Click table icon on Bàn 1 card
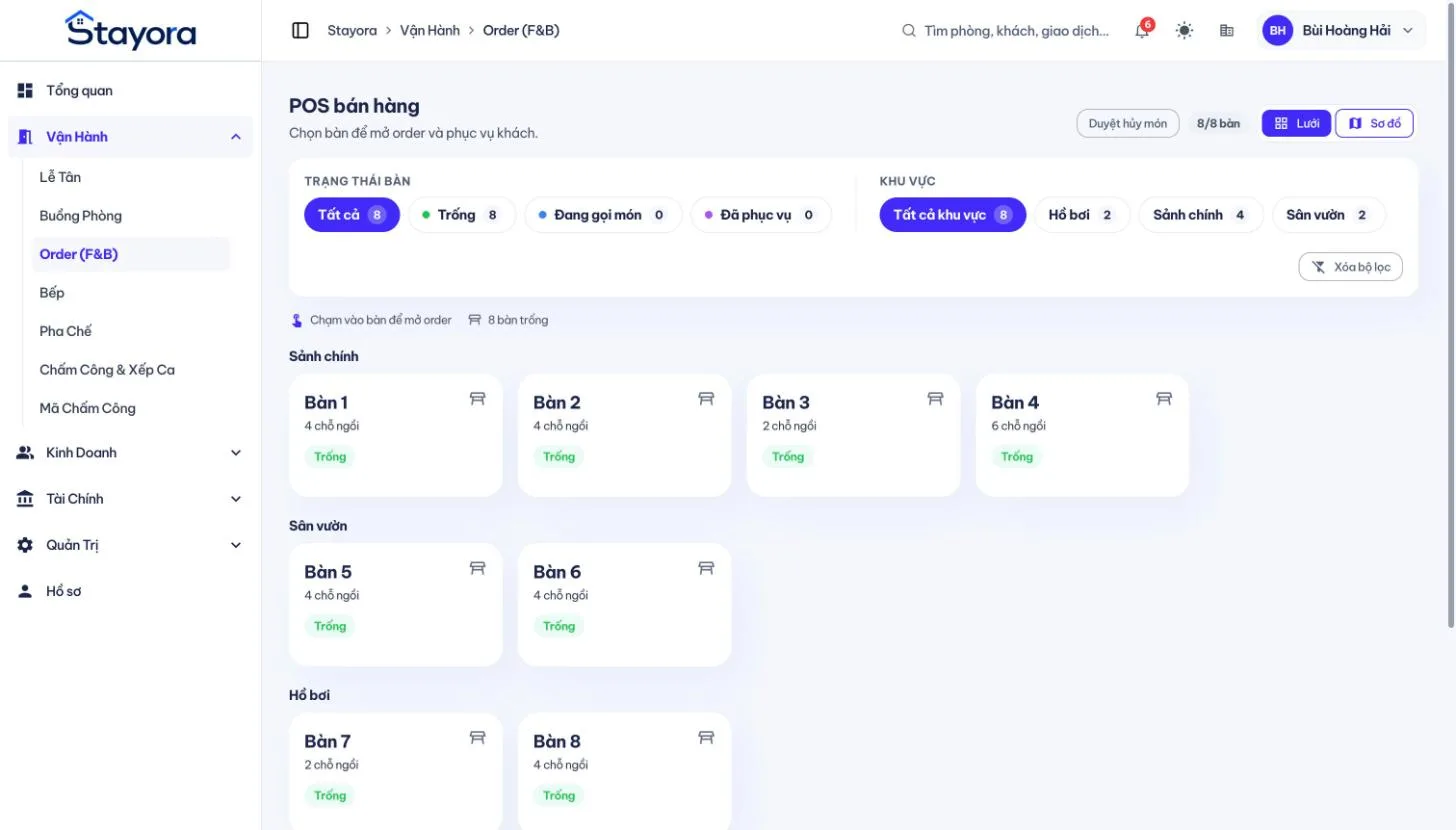The height and width of the screenshot is (830, 1456). coord(477,399)
